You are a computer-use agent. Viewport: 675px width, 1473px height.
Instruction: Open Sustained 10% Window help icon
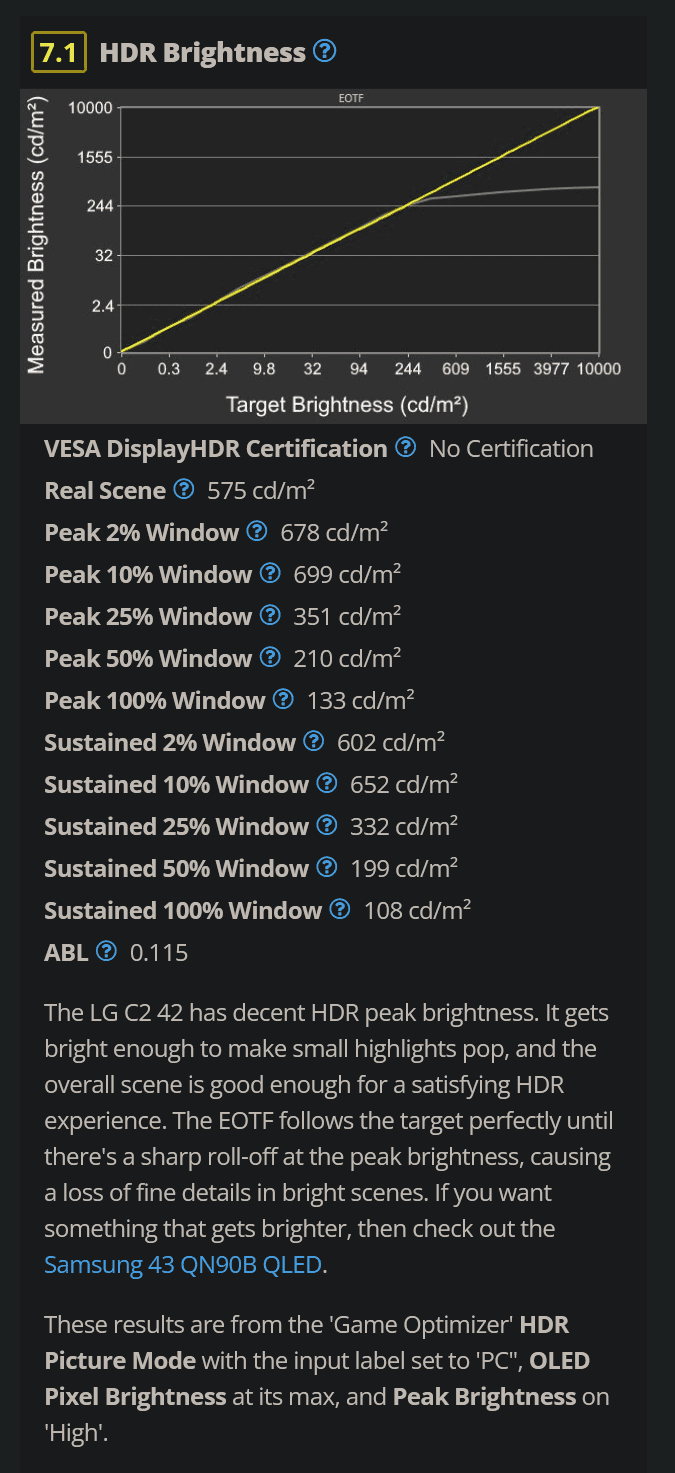click(326, 784)
